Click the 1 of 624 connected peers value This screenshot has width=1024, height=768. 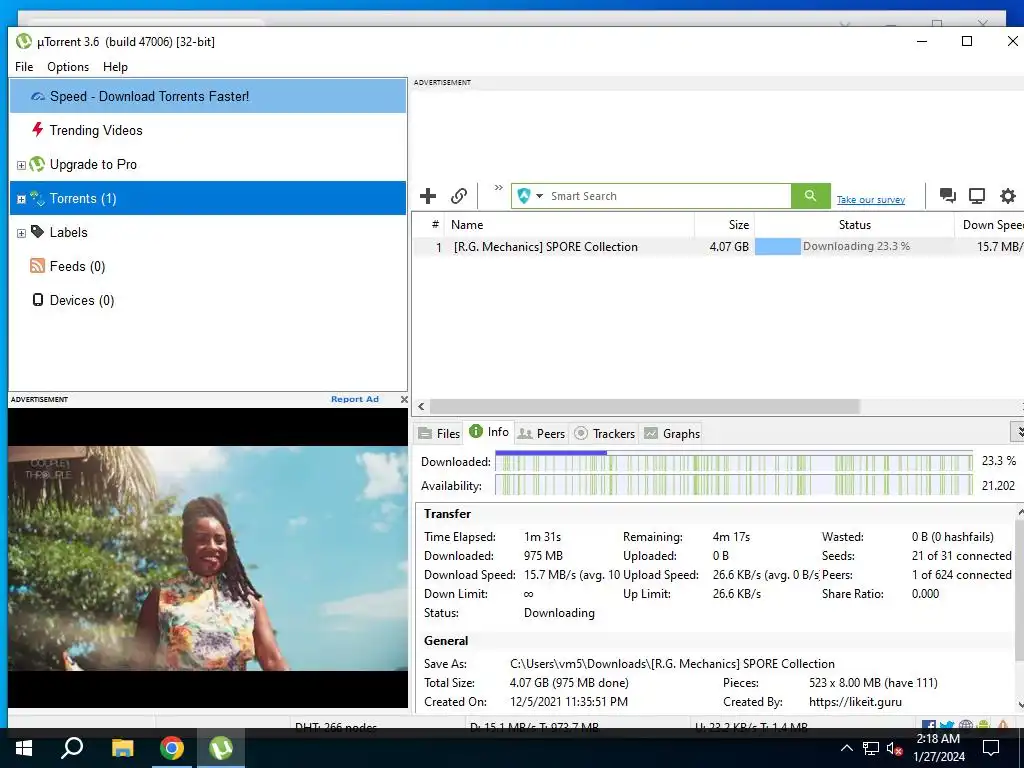pos(961,575)
